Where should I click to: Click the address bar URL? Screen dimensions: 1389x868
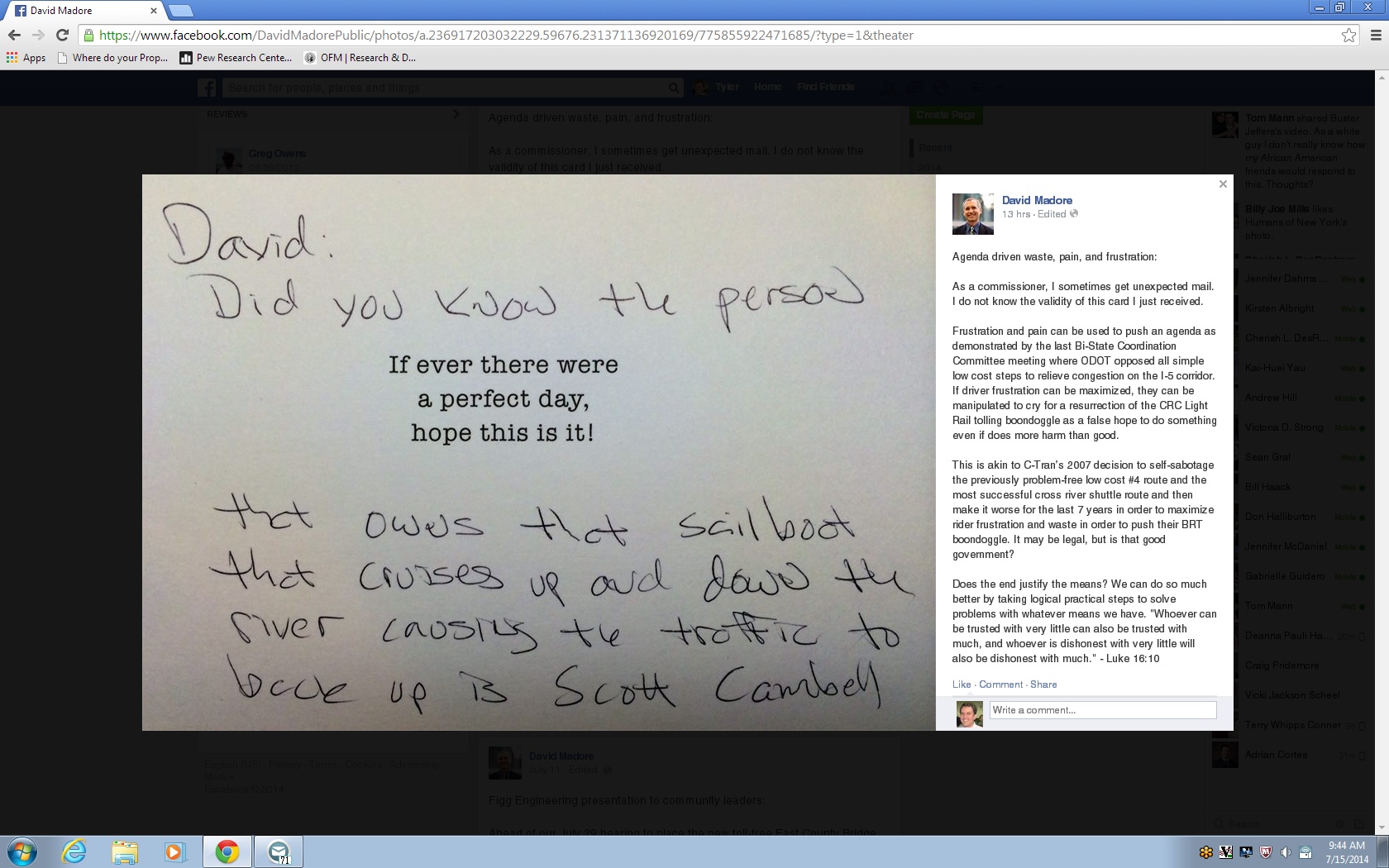coord(506,36)
